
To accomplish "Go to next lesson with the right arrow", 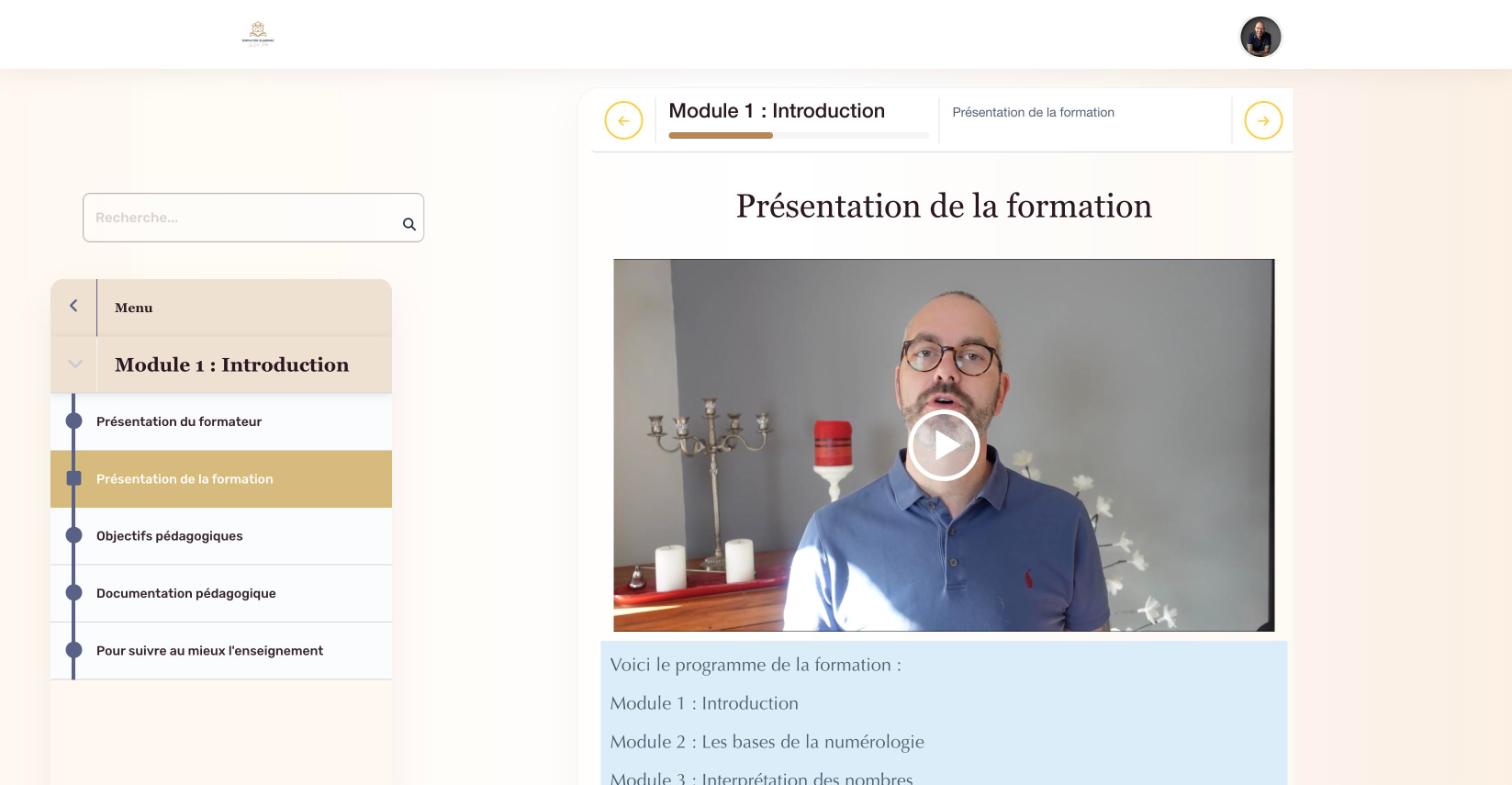I will tap(1263, 121).
